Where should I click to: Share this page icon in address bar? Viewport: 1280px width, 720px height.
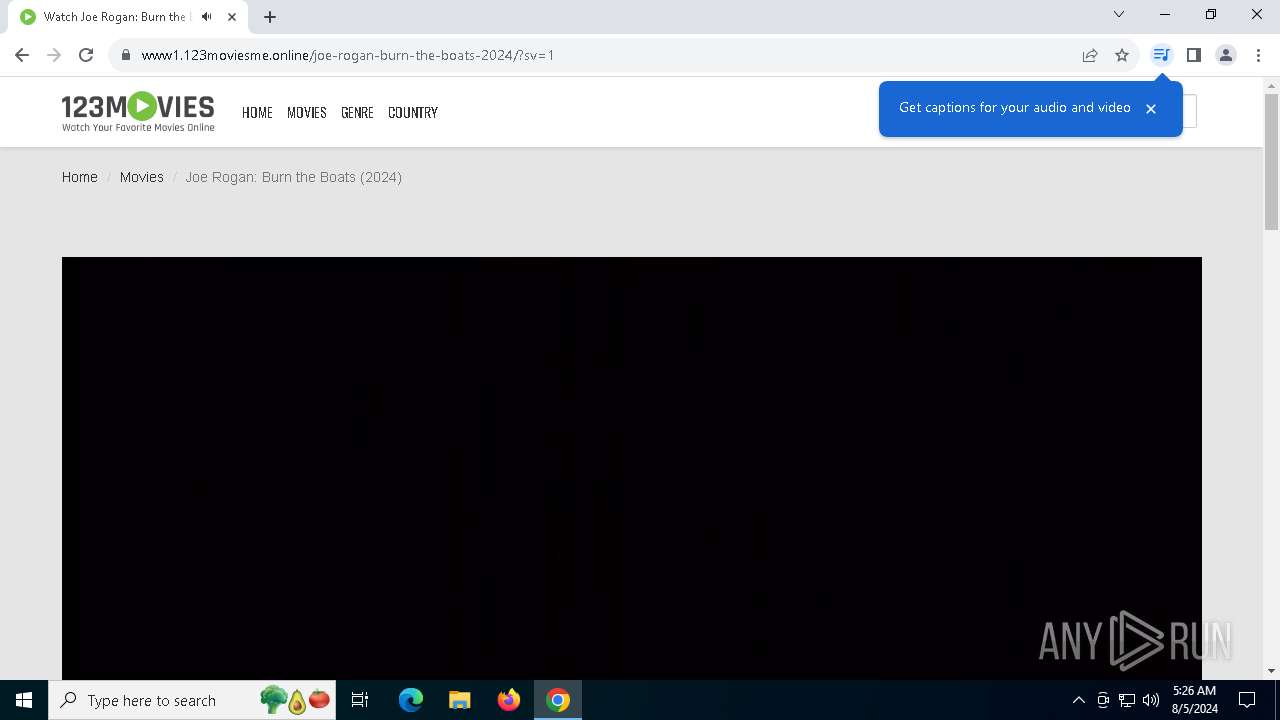tap(1090, 55)
